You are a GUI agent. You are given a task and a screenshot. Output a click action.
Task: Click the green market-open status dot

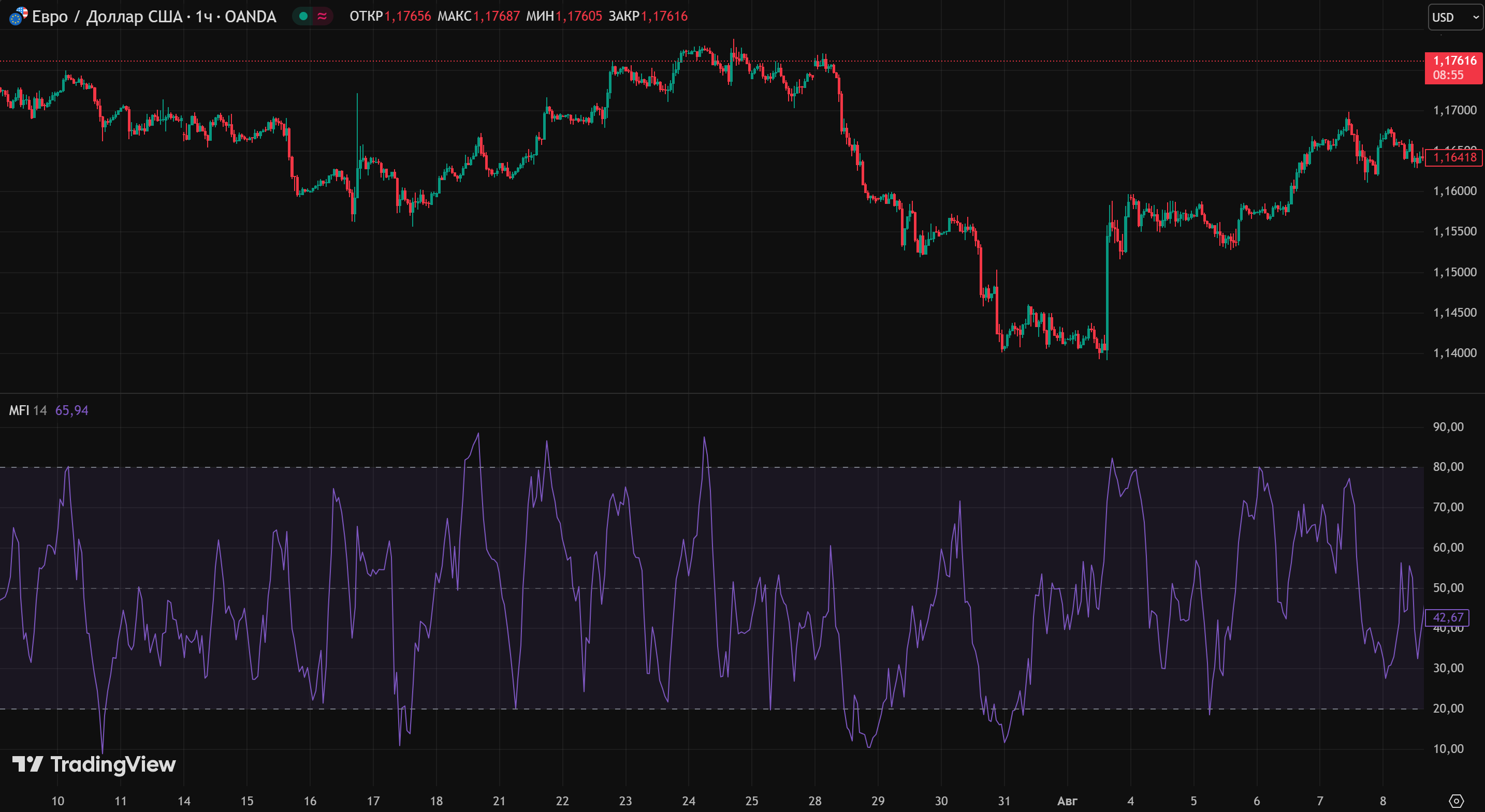(303, 16)
